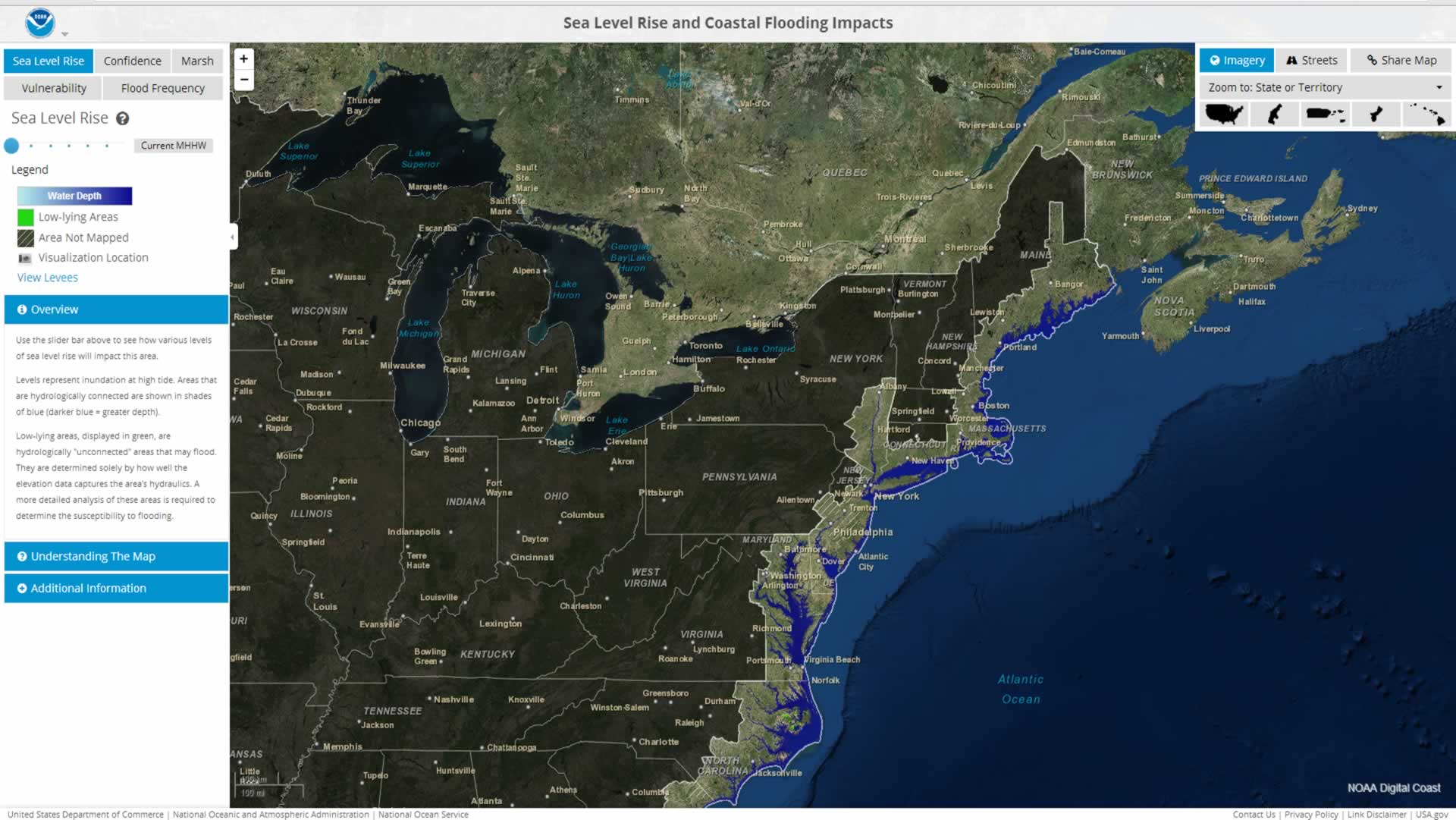Click the Overview section info icon
Image resolution: width=1456 pixels, height=820 pixels.
pos(21,309)
